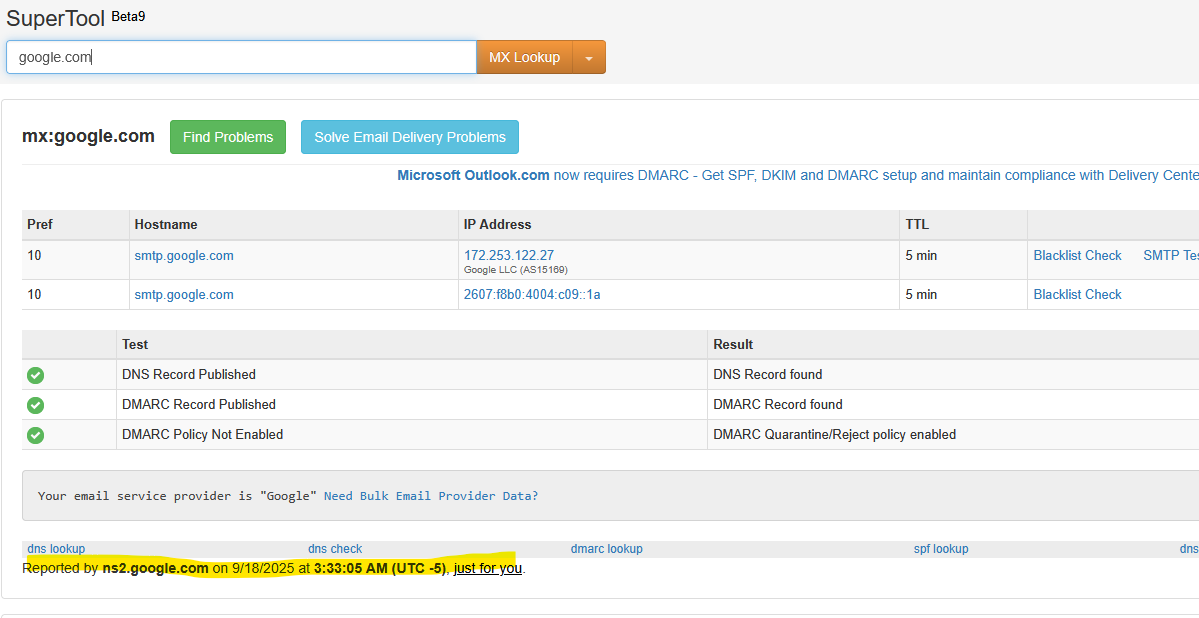Open Need Bulk Email Provider Data link

pos(431,496)
